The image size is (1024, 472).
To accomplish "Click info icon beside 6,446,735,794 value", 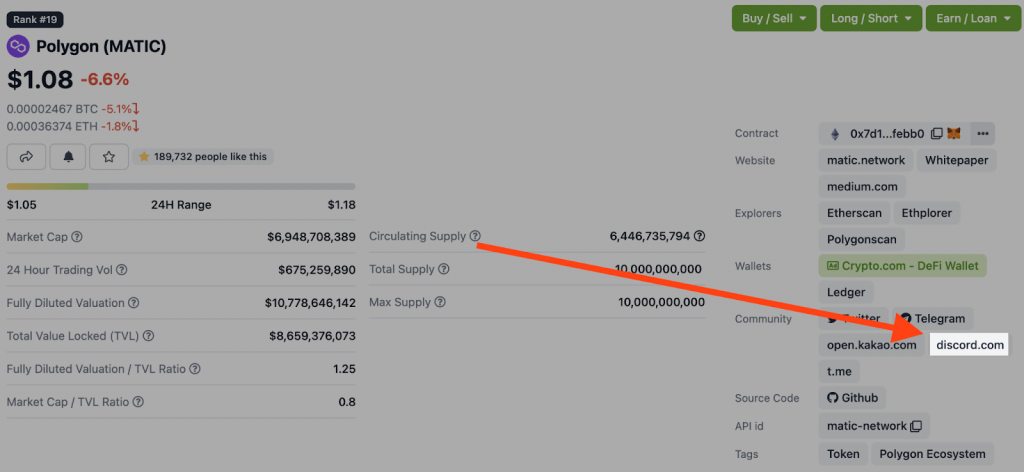I will pyautogui.click(x=700, y=237).
